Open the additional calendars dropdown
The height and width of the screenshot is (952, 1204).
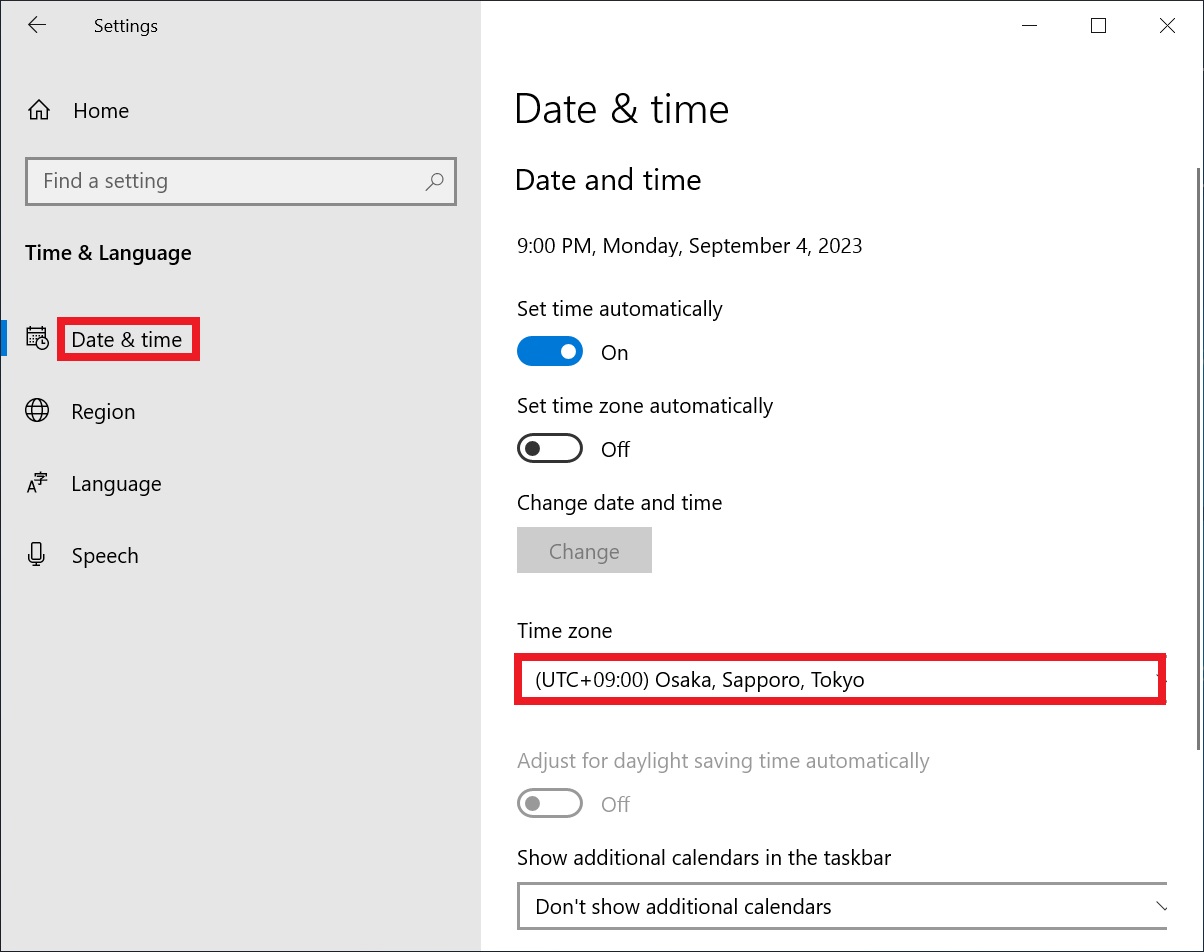pyautogui.click(x=842, y=907)
